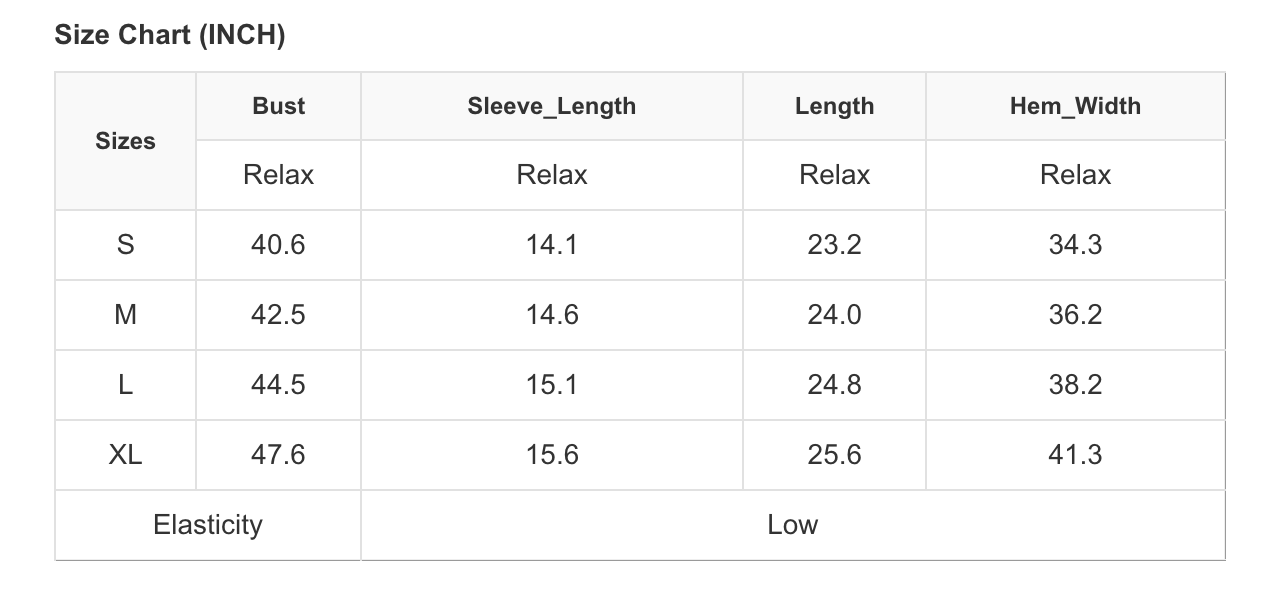Select the 36.2 hem width value
This screenshot has width=1274, height=608.
pos(1075,315)
